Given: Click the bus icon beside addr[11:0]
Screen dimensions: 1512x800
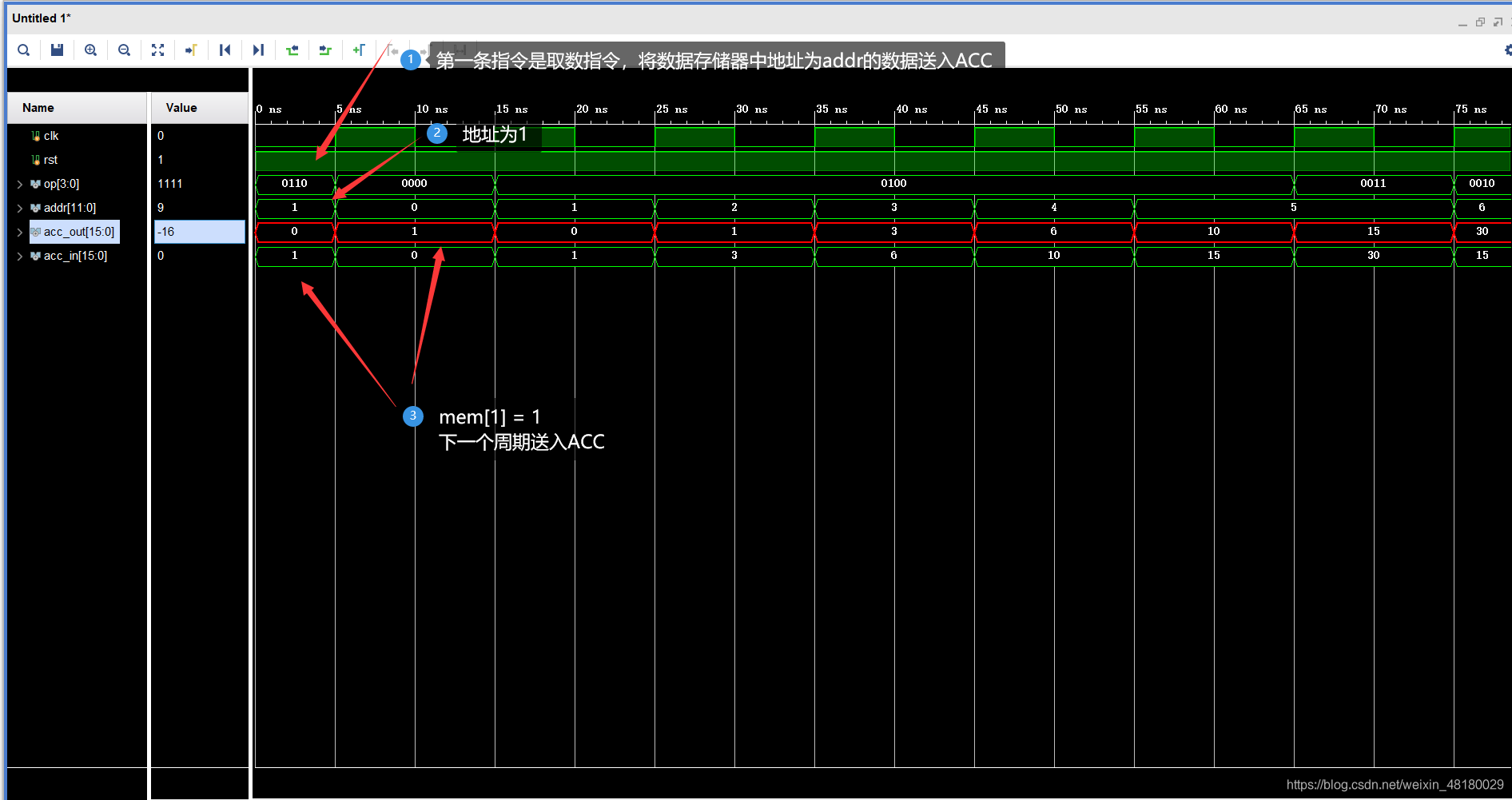Looking at the screenshot, I should click(x=35, y=208).
